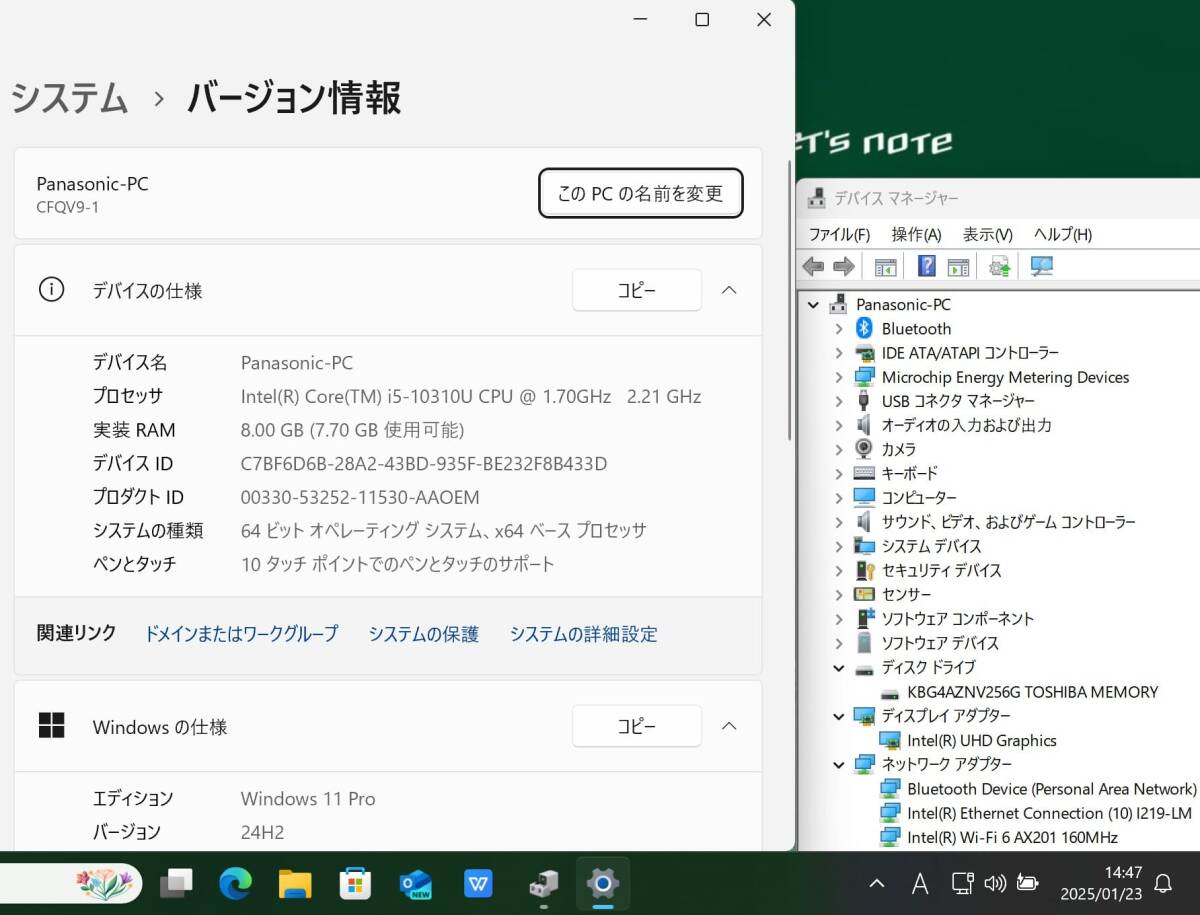Open システムの保護 link
The height and width of the screenshot is (915, 1200).
point(423,634)
